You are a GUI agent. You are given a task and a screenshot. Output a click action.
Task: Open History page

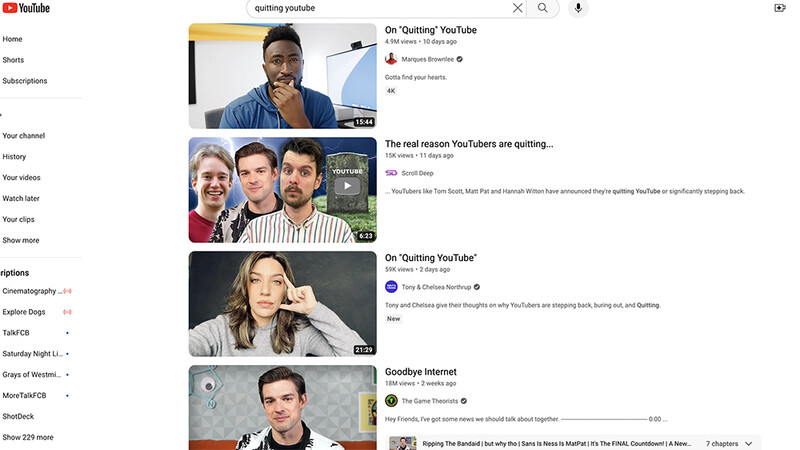pyautogui.click(x=14, y=156)
